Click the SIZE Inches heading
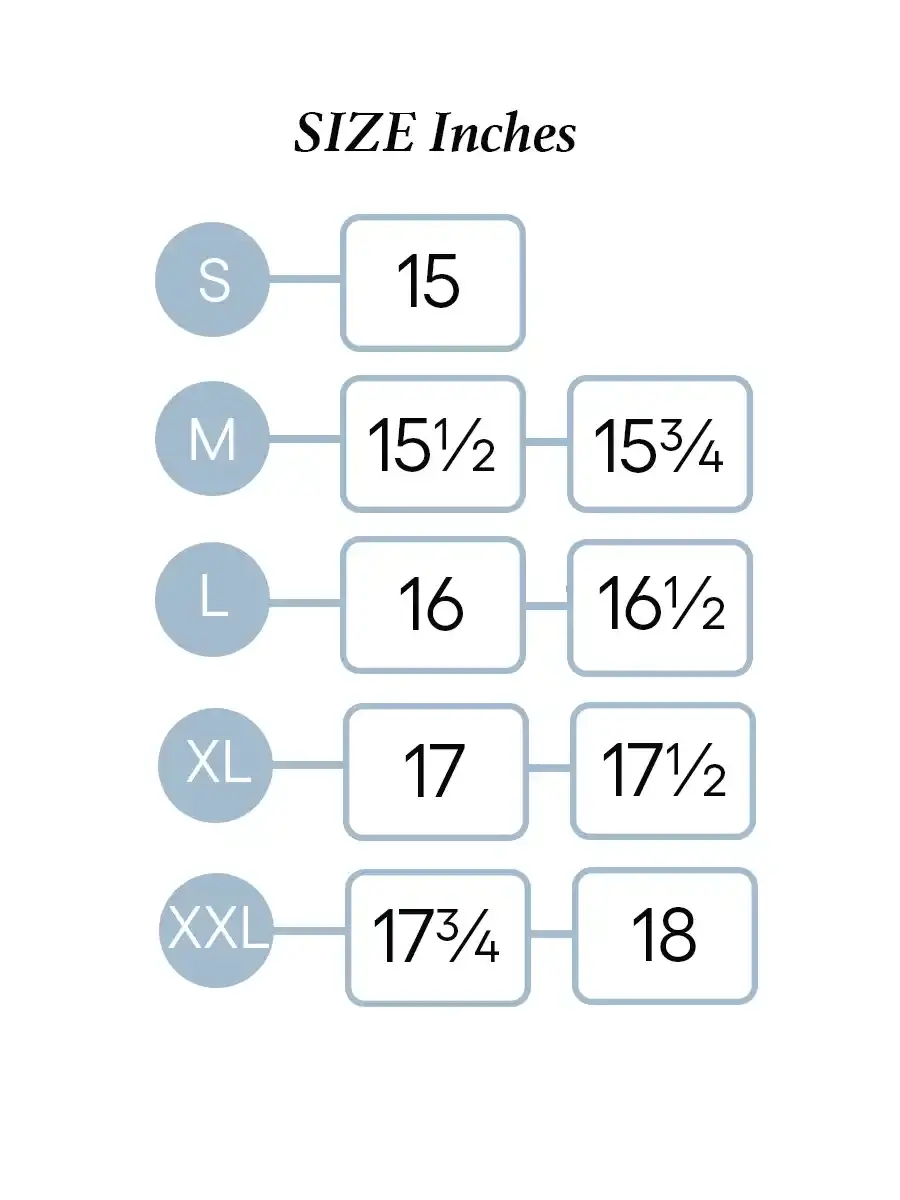 (435, 133)
